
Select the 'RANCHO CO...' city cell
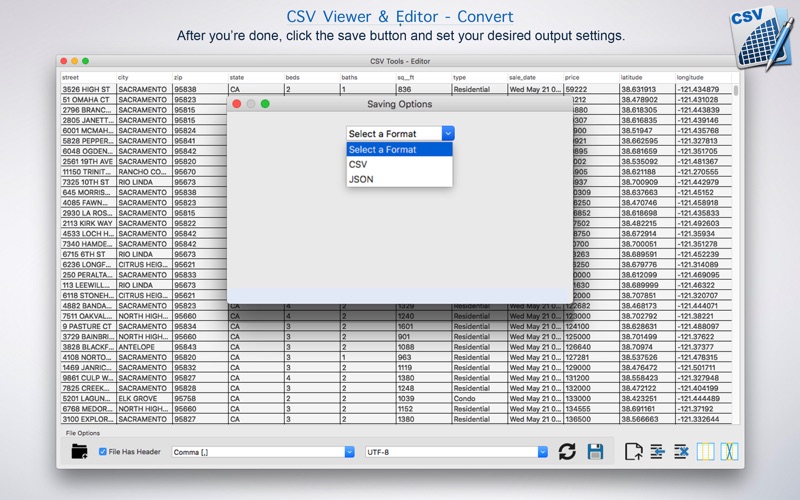(x=144, y=172)
